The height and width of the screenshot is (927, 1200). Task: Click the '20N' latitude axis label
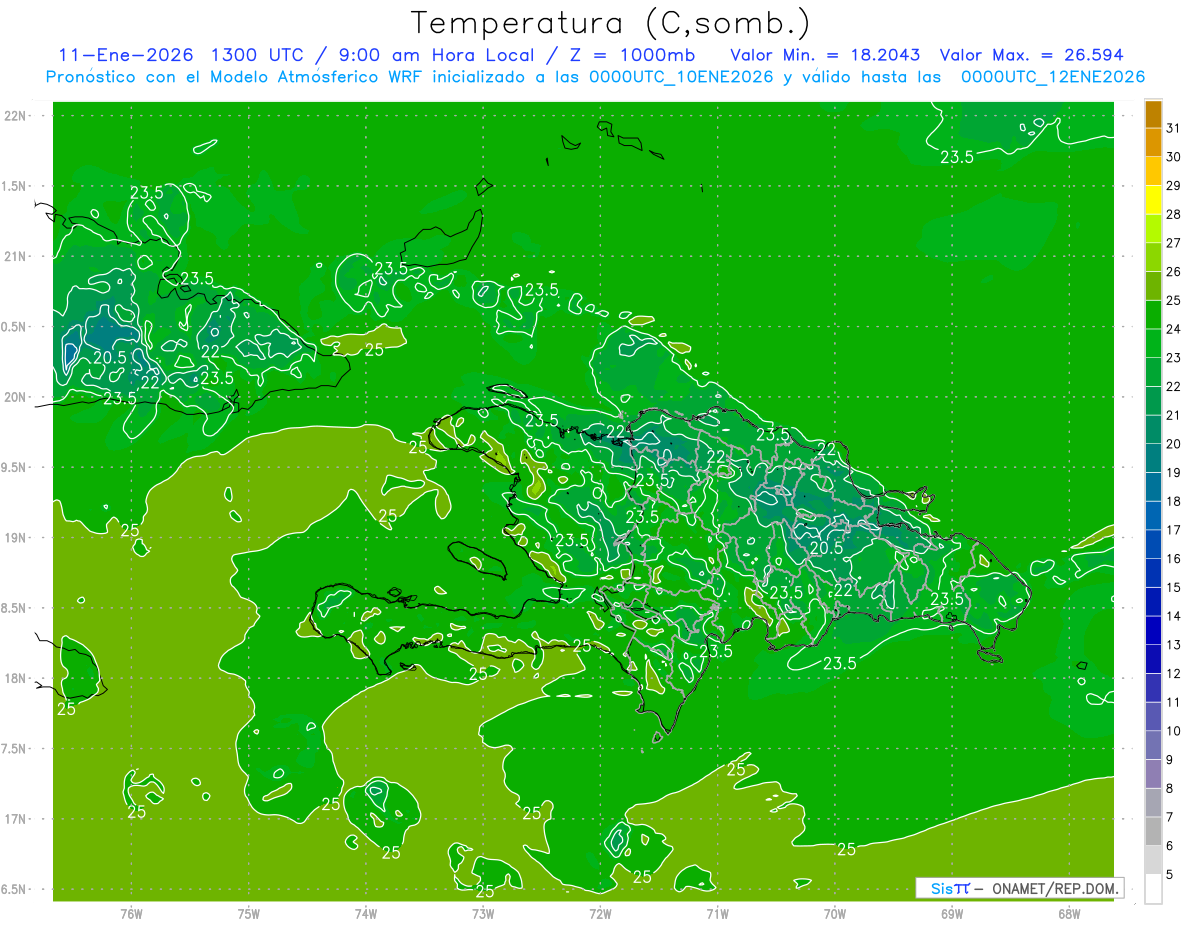coord(16,397)
